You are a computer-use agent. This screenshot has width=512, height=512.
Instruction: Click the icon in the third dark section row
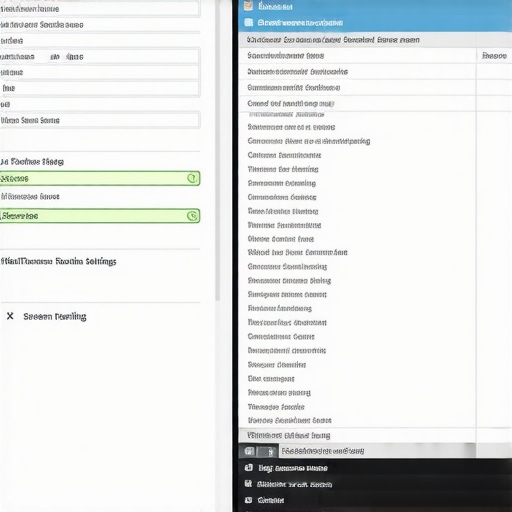pos(249,500)
